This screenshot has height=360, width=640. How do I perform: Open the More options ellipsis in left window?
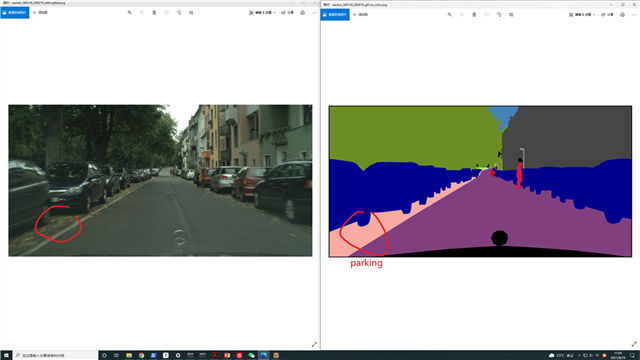tap(314, 13)
